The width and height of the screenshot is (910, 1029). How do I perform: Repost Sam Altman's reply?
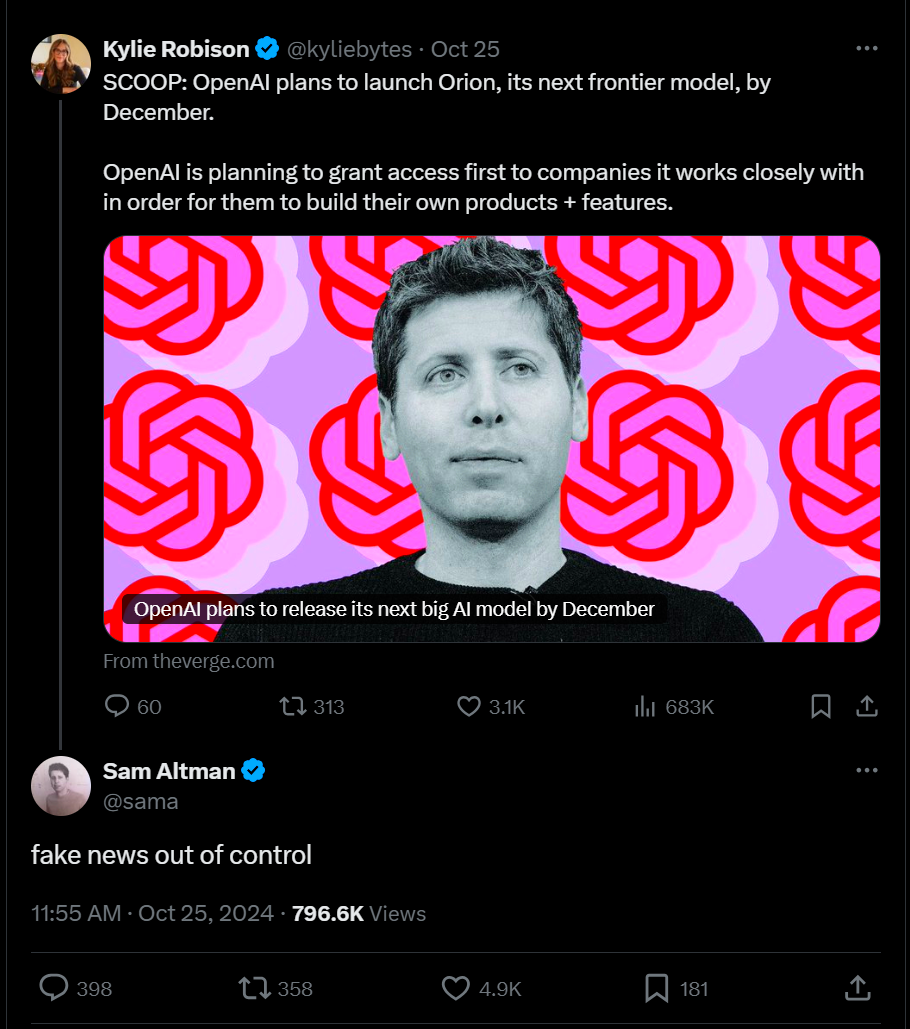click(254, 988)
